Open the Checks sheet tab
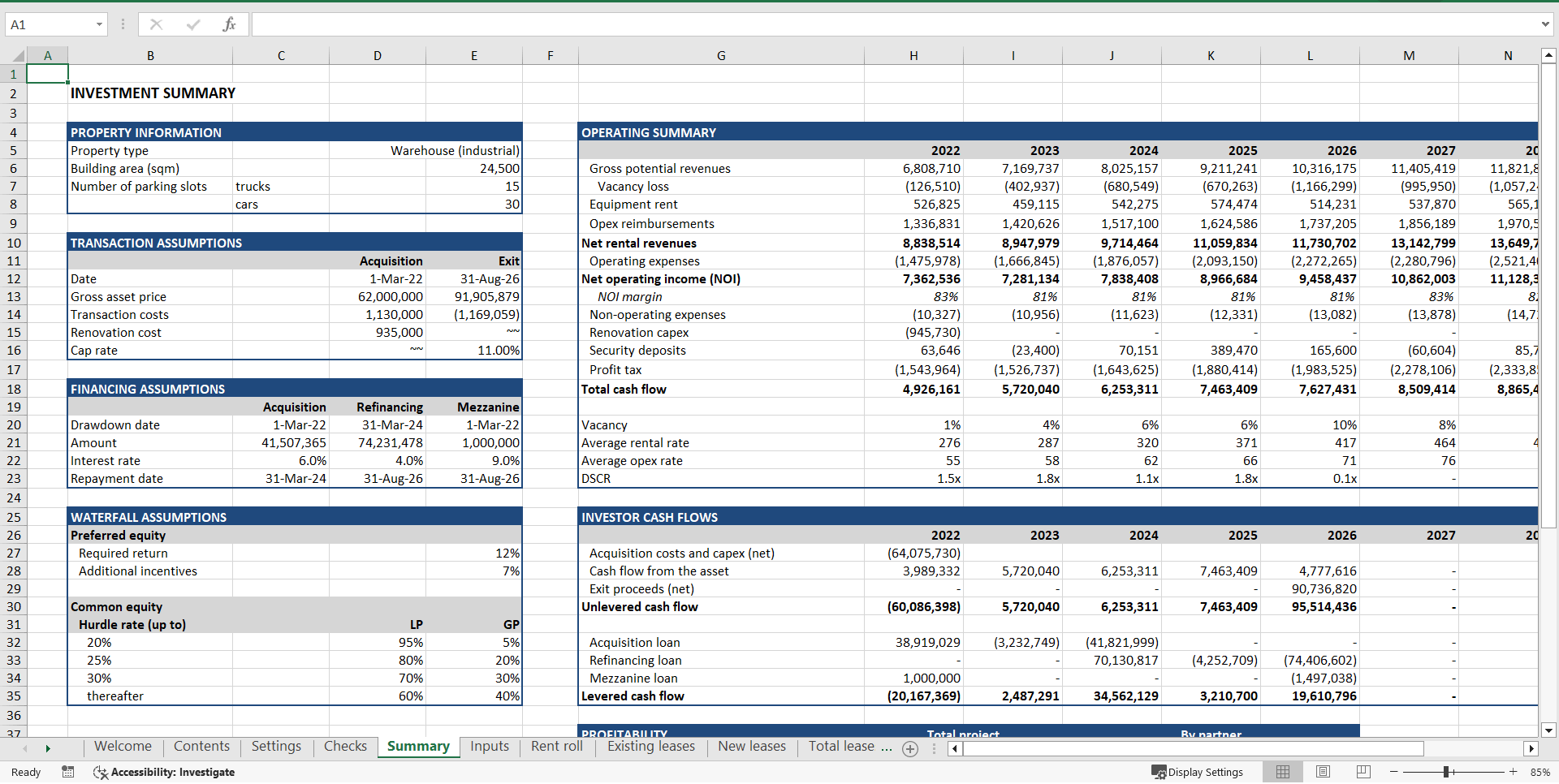Image resolution: width=1559 pixels, height=784 pixels. point(345,747)
